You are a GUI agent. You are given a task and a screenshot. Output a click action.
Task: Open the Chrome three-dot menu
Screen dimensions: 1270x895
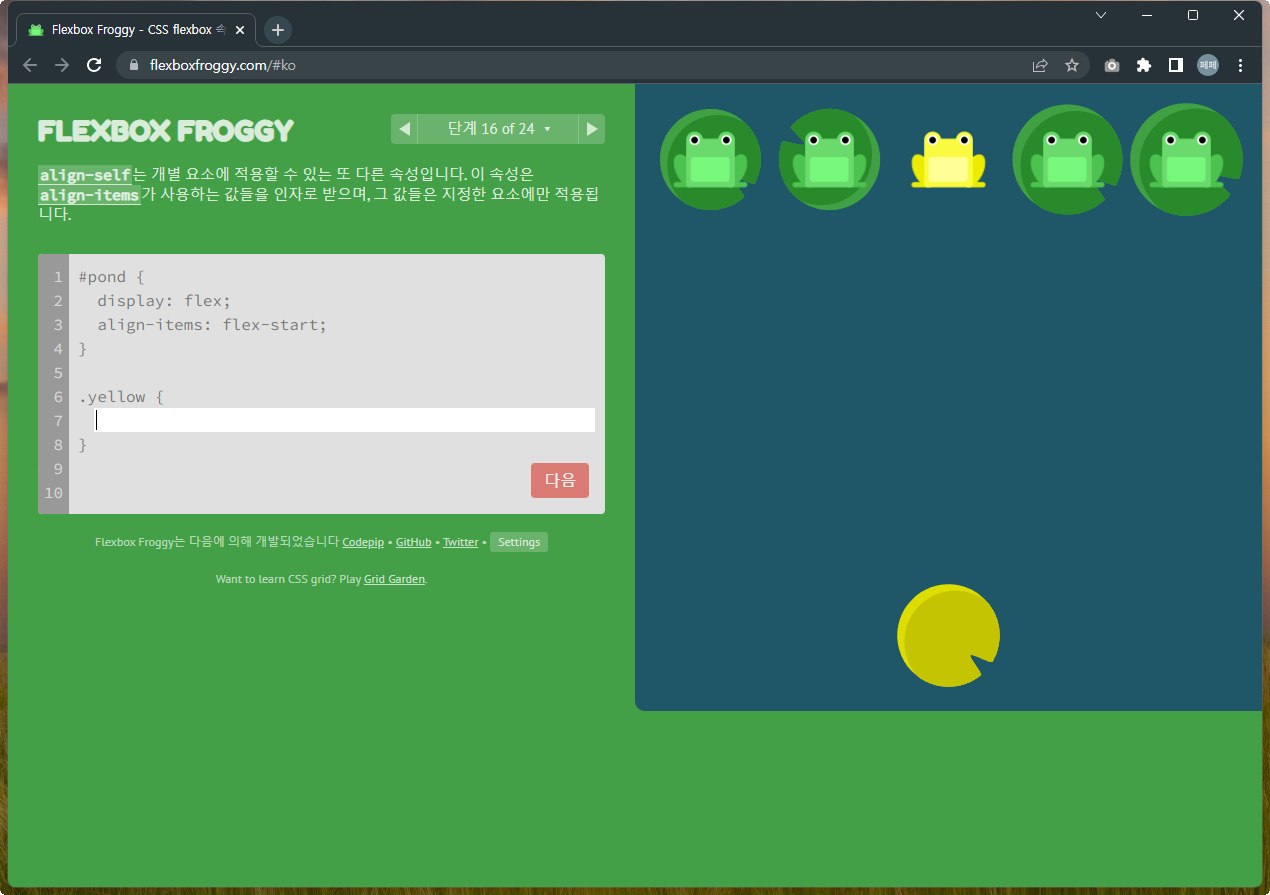tap(1241, 65)
